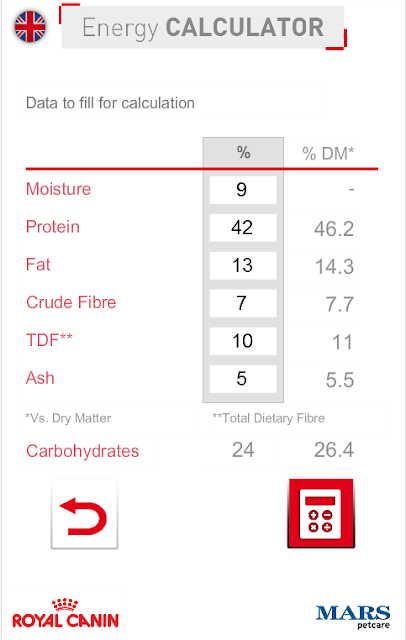Click the Vs. Dry Matter footnote

[x=68, y=418]
